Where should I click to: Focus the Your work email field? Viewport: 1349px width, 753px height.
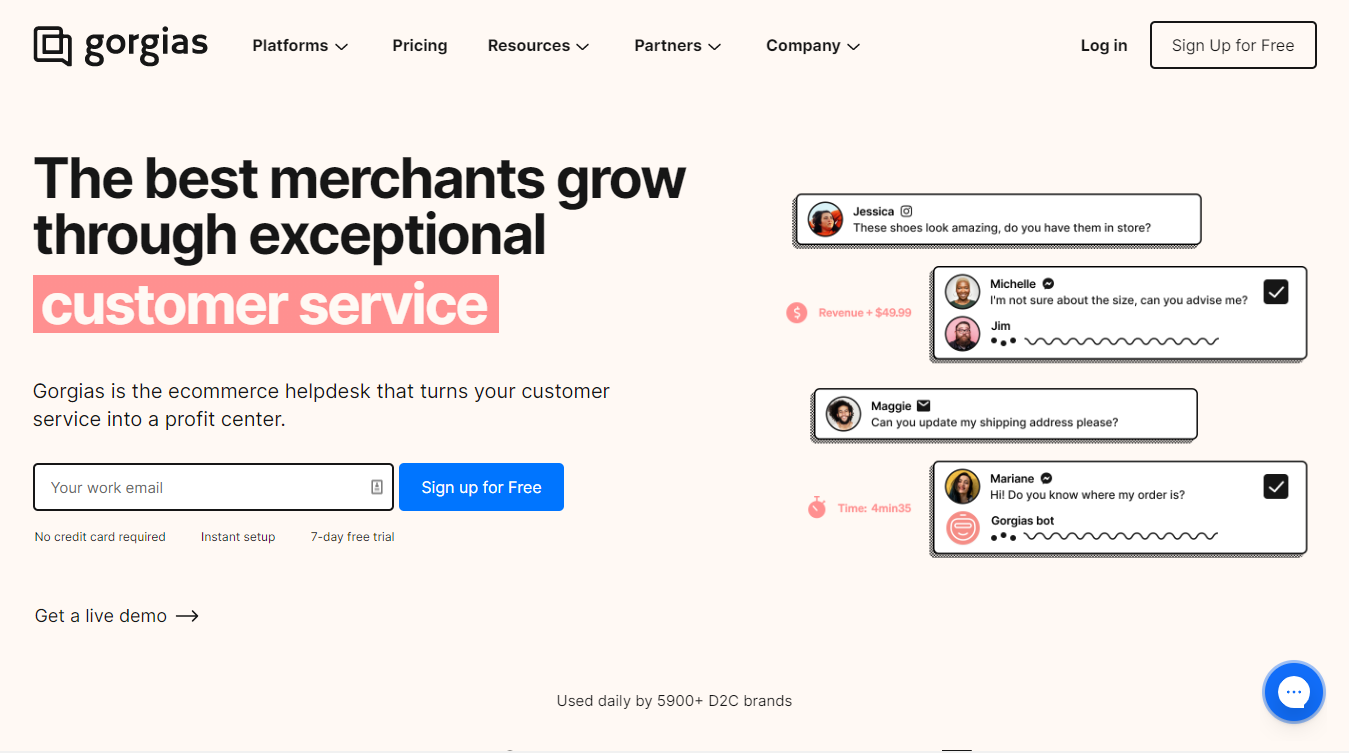click(213, 487)
